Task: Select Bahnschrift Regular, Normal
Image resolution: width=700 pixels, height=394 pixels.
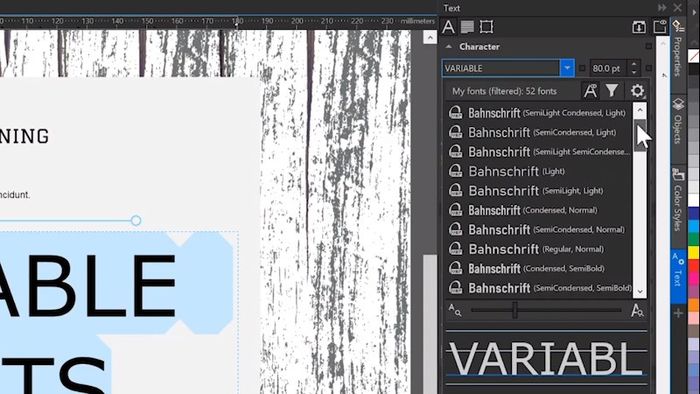Action: pyautogui.click(x=539, y=249)
